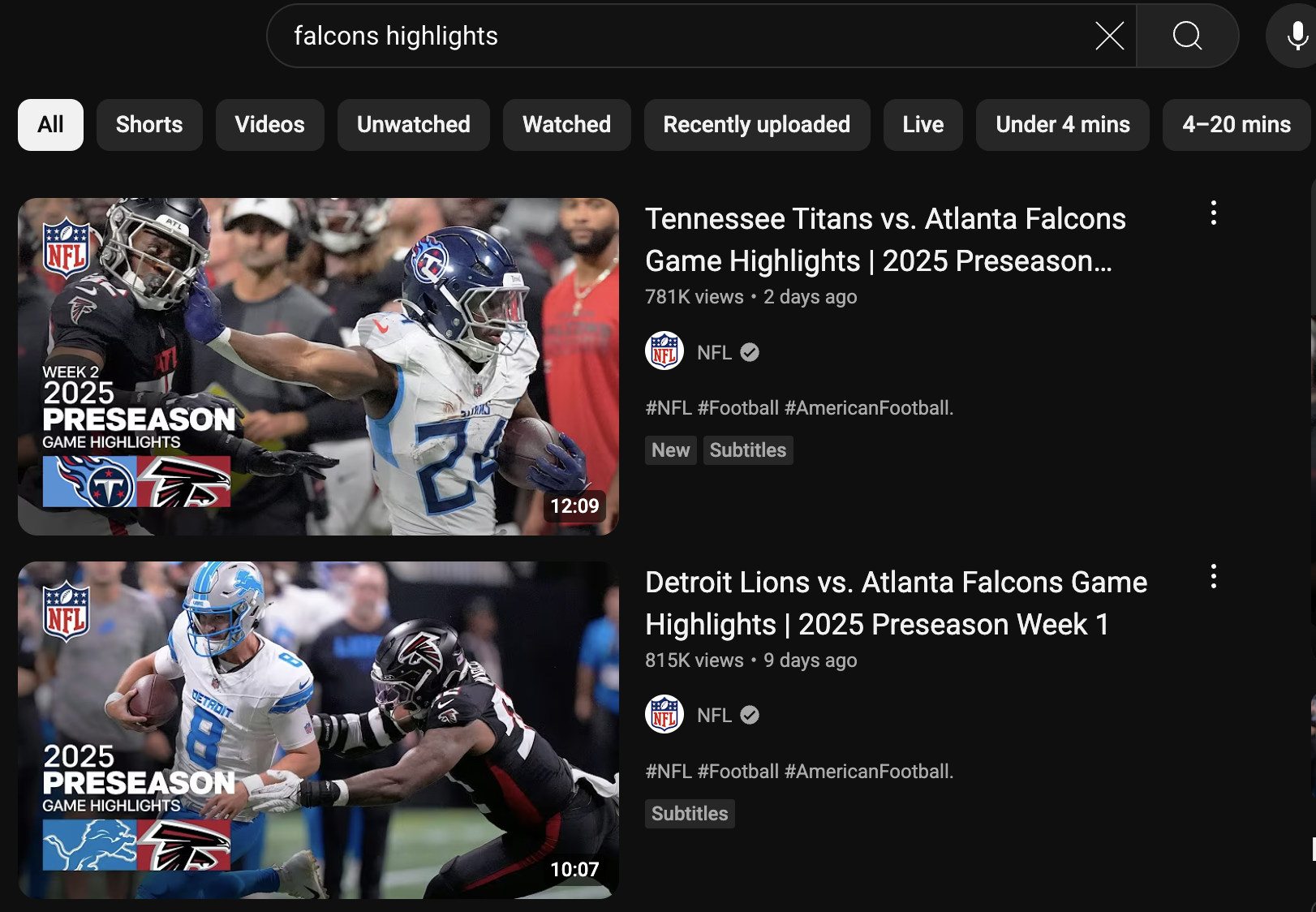Click hashtags description under Titans video

[799, 408]
